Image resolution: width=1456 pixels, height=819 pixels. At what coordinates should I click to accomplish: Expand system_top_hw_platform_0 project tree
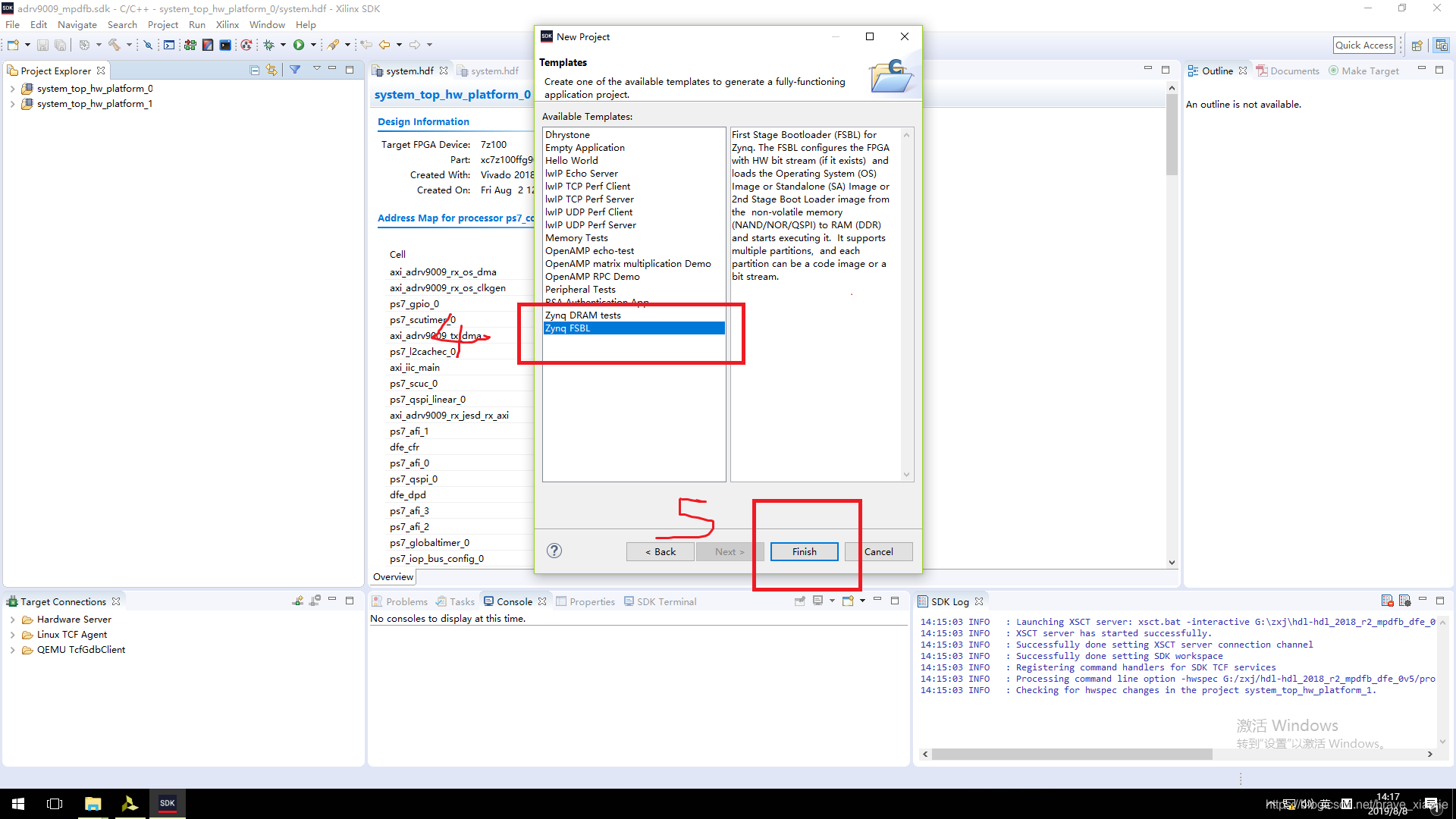12,89
